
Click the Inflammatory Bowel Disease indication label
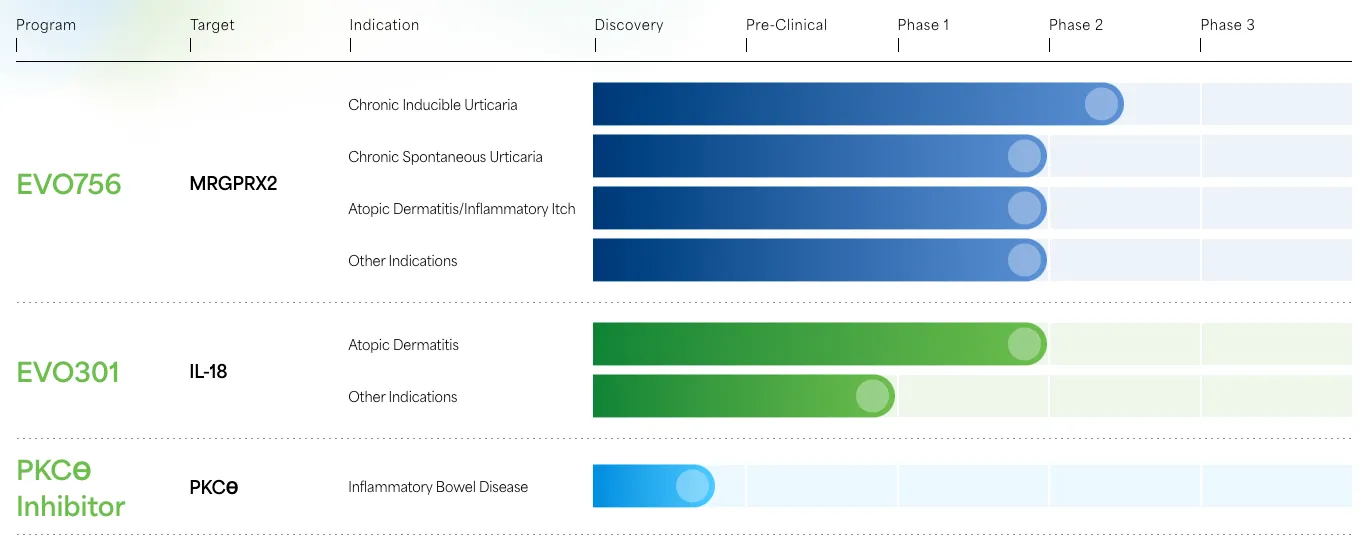click(438, 487)
